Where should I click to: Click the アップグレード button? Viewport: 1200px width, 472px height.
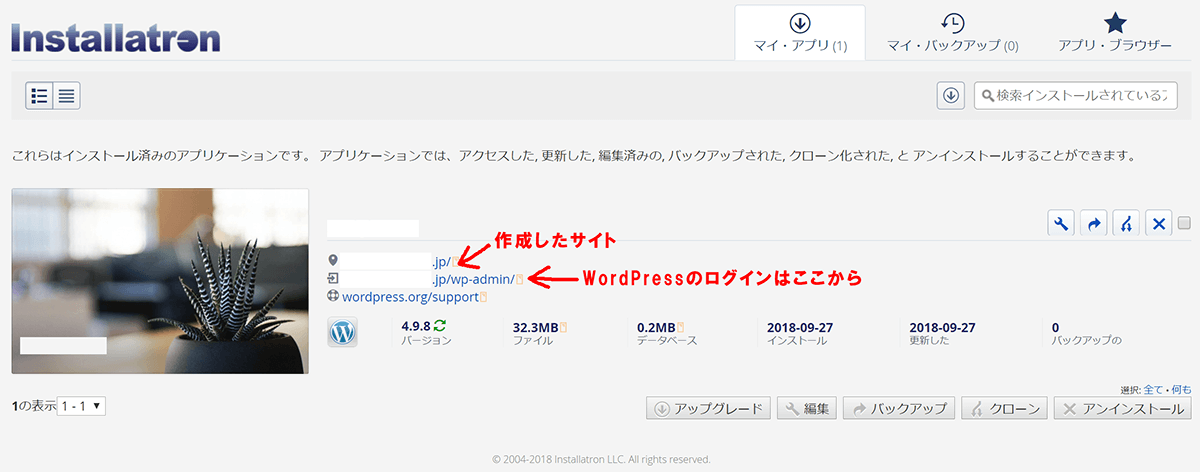coord(709,409)
